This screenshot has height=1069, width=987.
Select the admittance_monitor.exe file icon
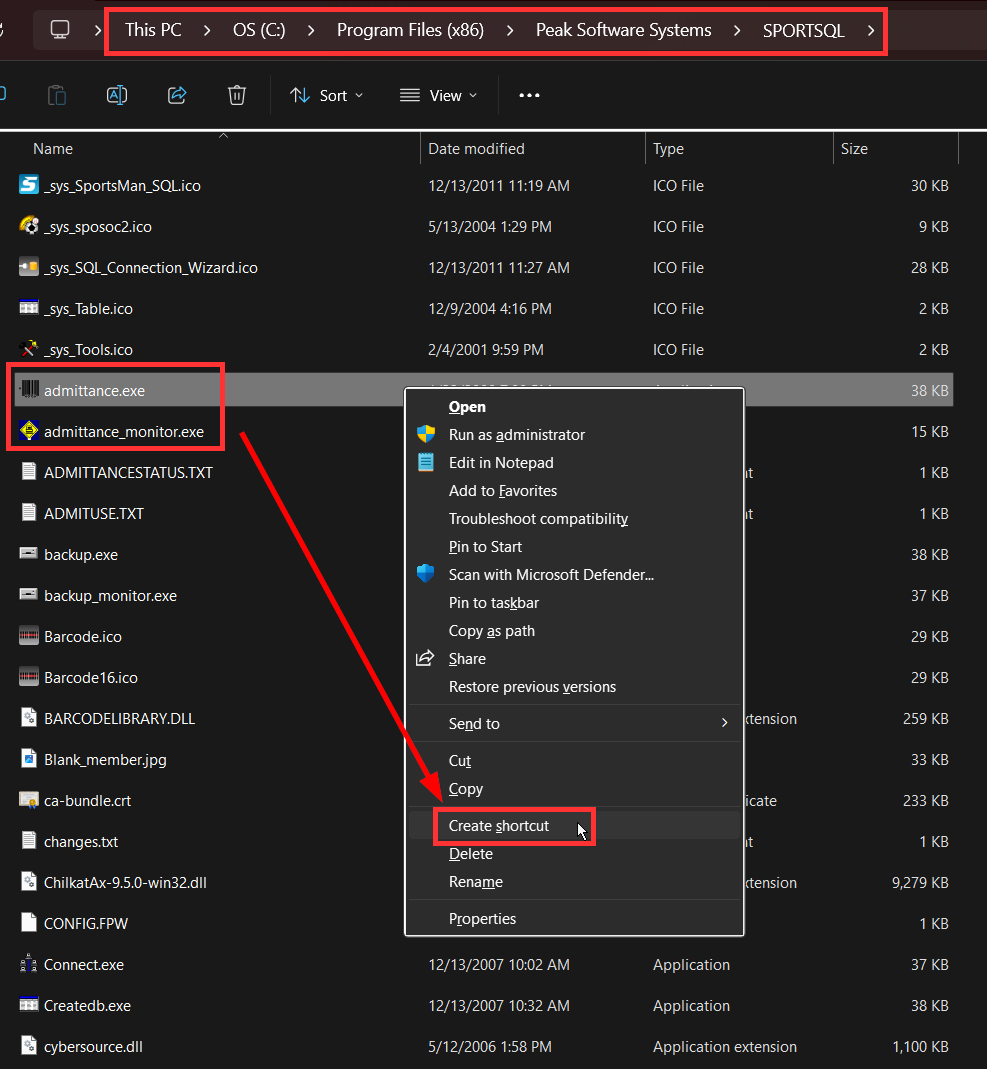coord(28,432)
